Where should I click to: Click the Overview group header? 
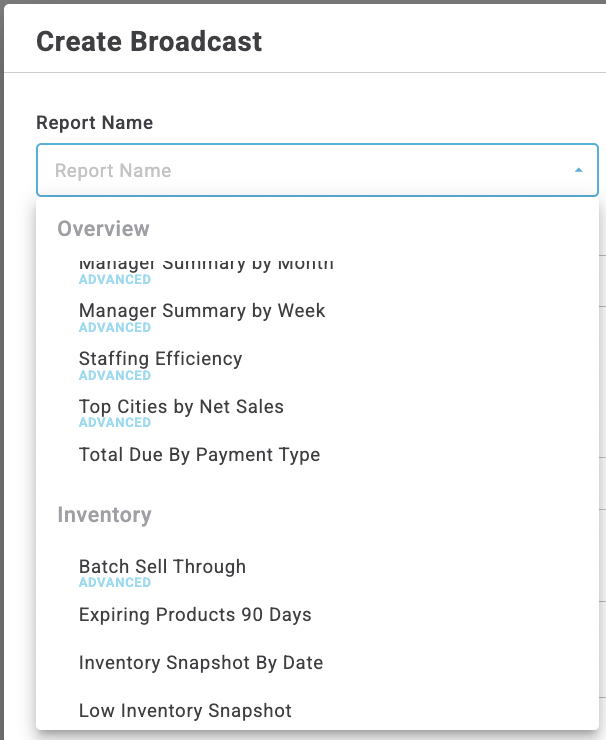click(103, 229)
